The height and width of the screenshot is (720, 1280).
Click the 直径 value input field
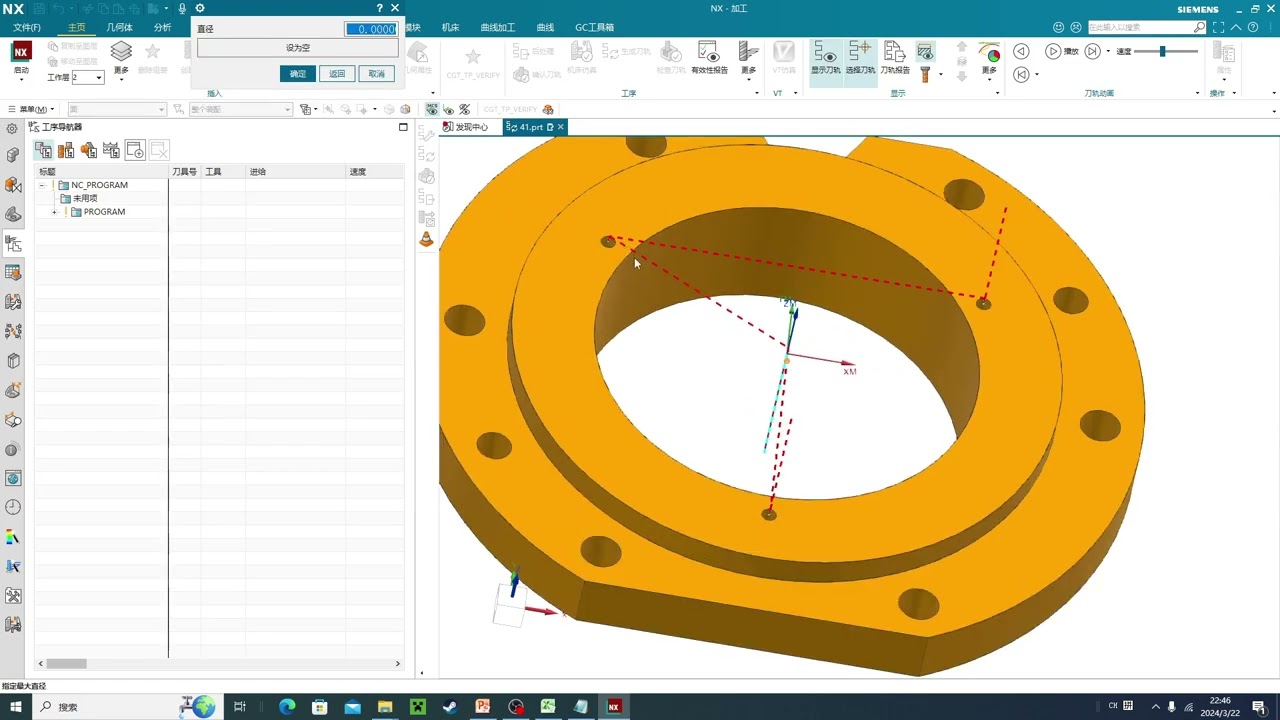[371, 29]
